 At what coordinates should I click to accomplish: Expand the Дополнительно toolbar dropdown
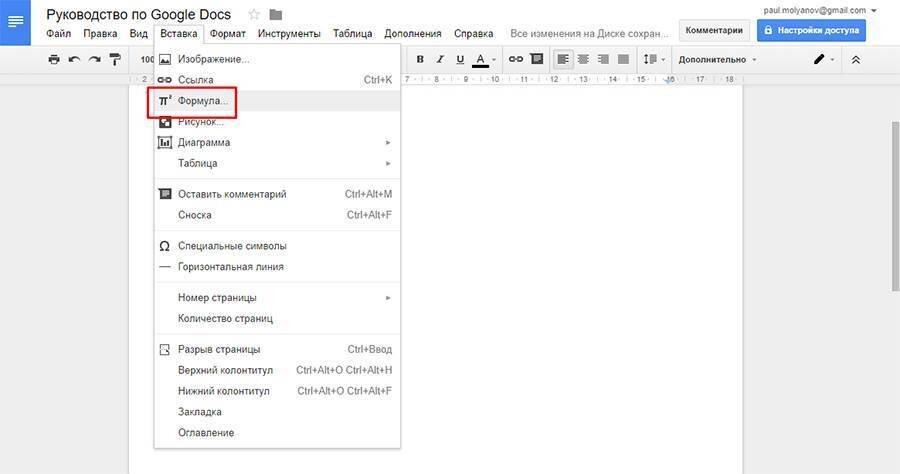(717, 60)
